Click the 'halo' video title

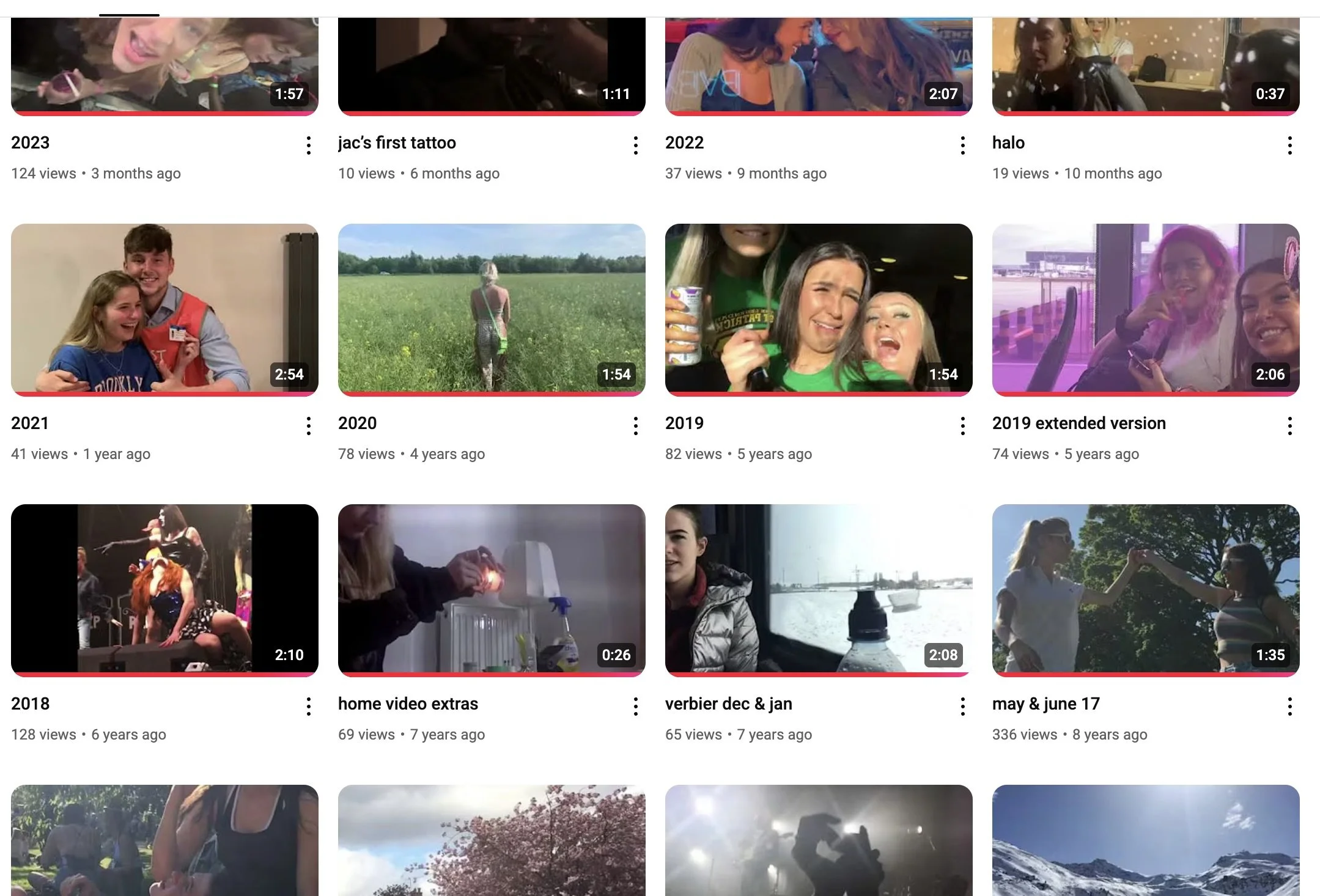[1008, 142]
